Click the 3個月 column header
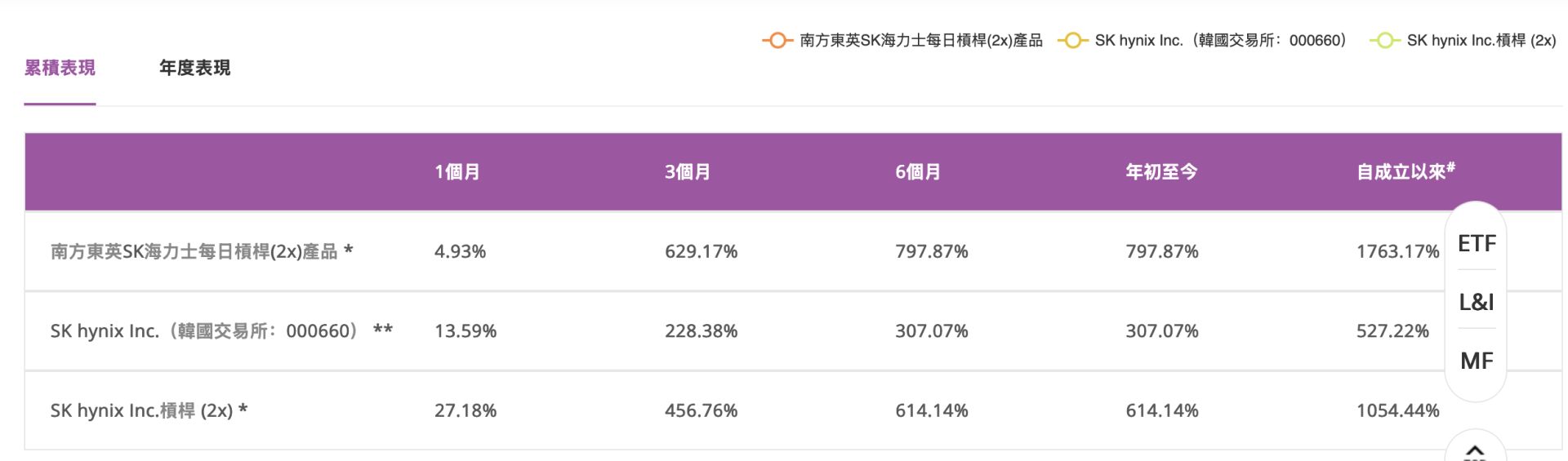The height and width of the screenshot is (461, 1568). [x=688, y=172]
